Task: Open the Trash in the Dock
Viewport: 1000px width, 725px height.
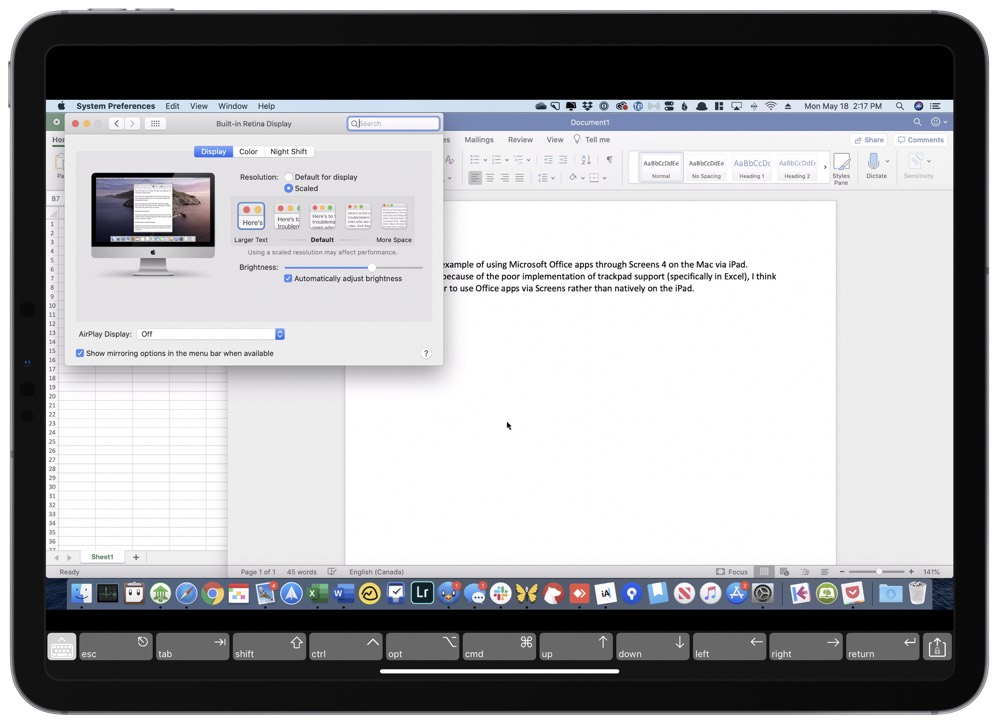Action: click(x=917, y=594)
